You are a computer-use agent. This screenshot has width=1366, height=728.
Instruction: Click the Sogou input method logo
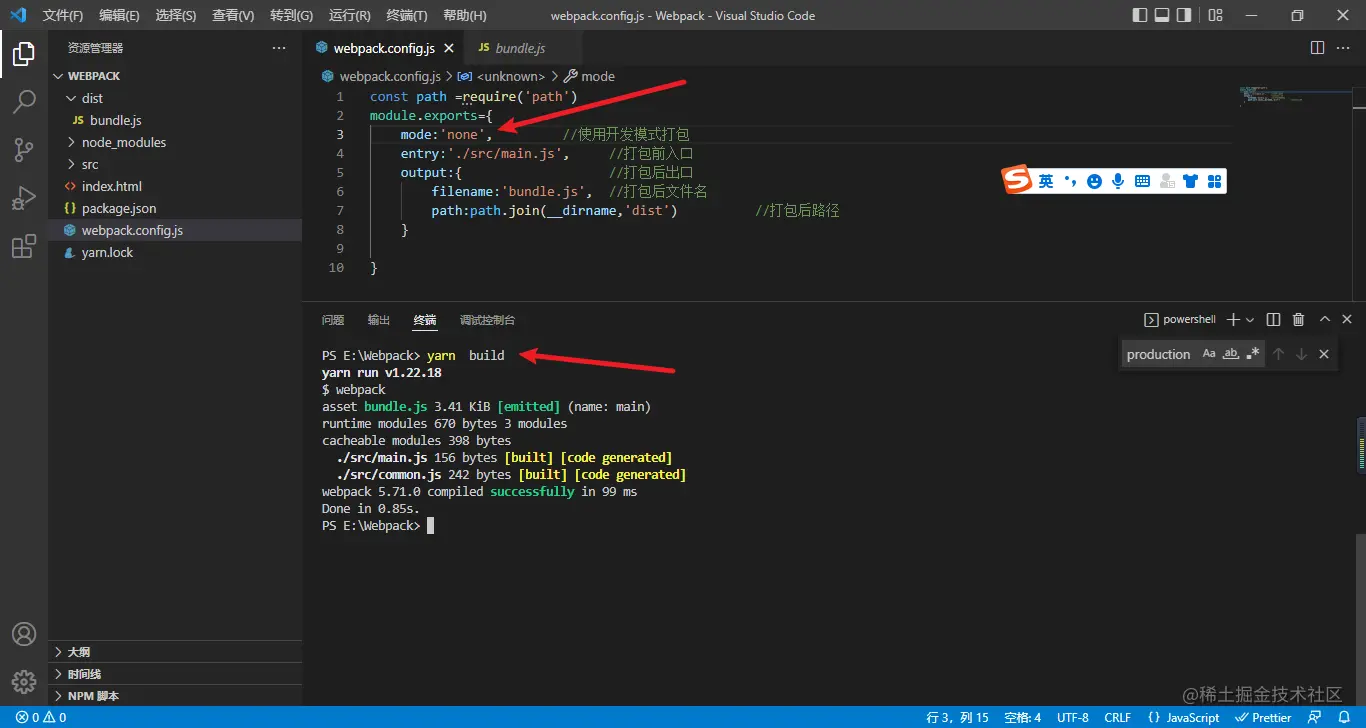tap(1017, 180)
